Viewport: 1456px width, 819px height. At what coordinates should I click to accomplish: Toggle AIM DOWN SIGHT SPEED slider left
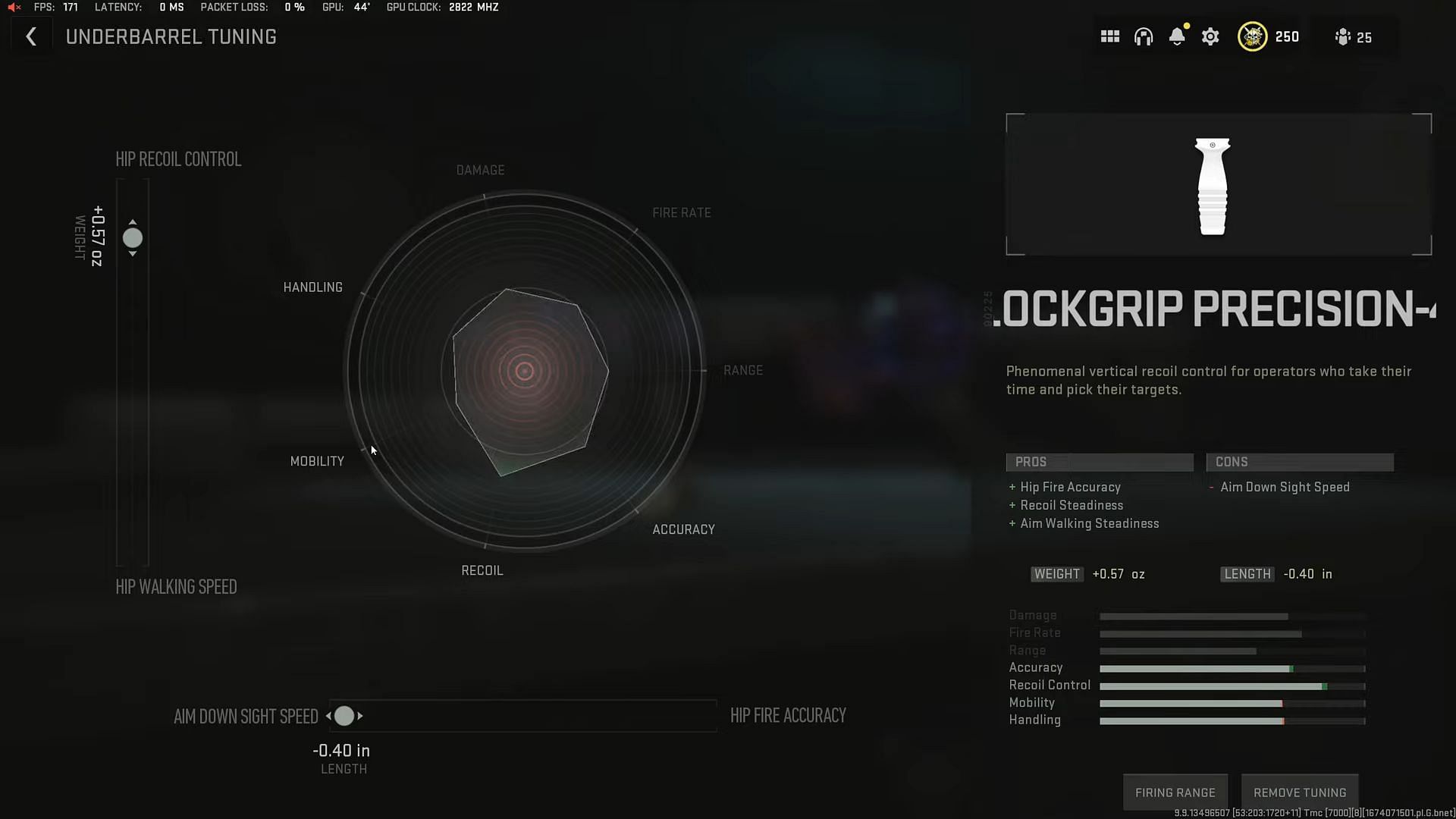[330, 716]
